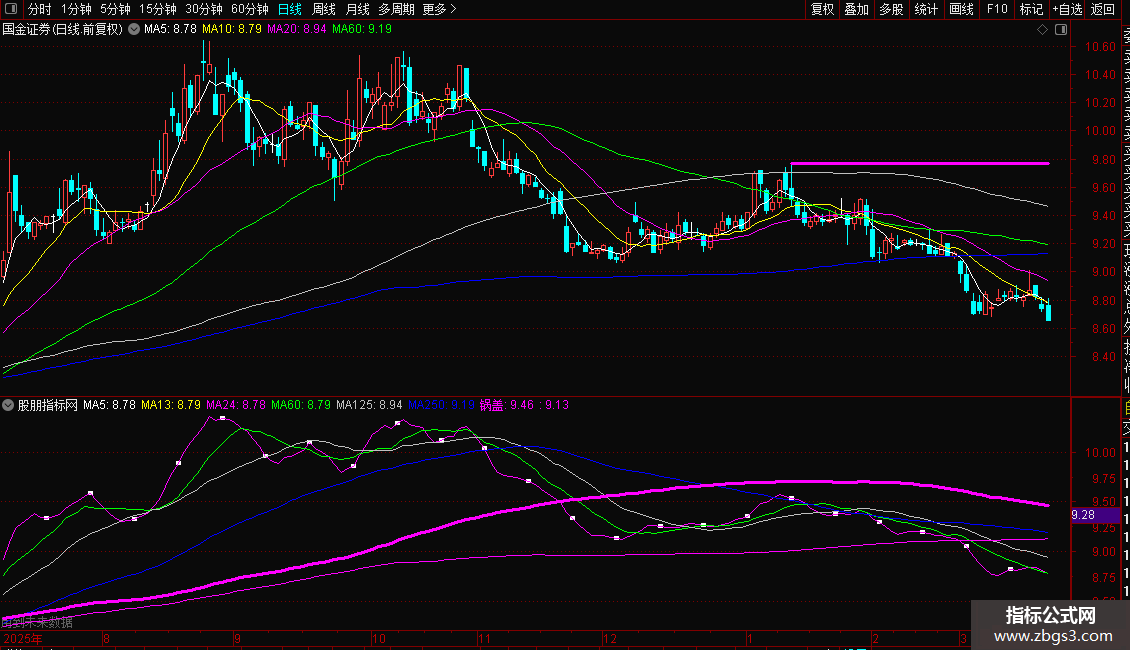Activate the 画线 drawing tool

click(x=961, y=9)
